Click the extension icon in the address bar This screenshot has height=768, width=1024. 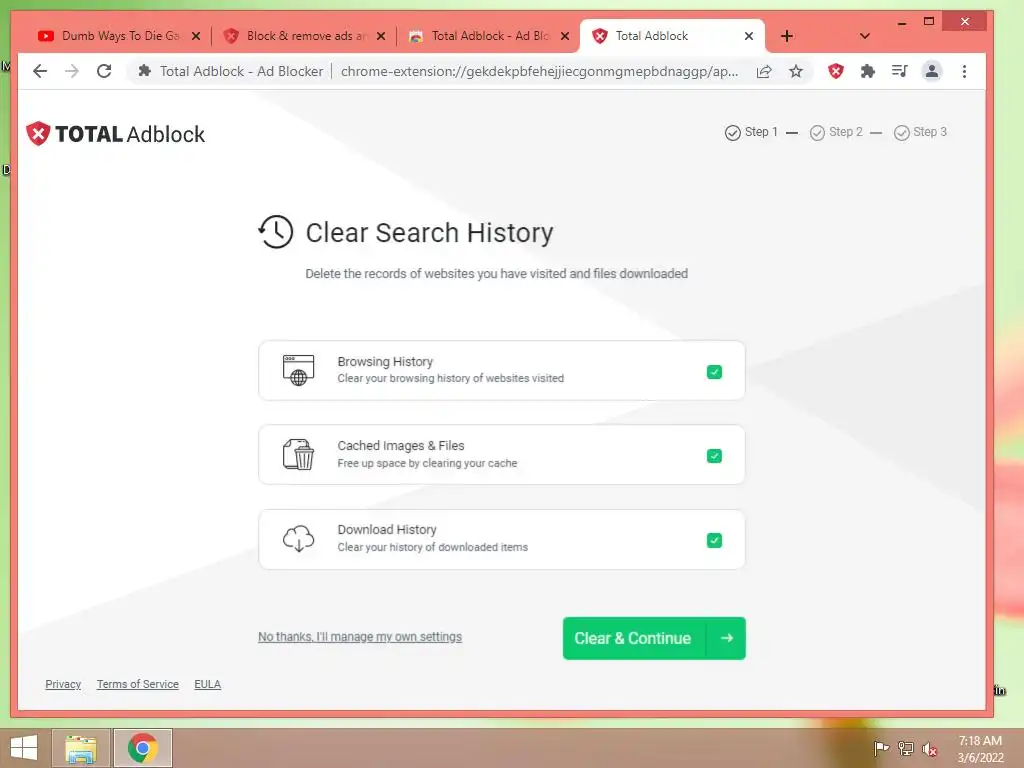click(144, 71)
